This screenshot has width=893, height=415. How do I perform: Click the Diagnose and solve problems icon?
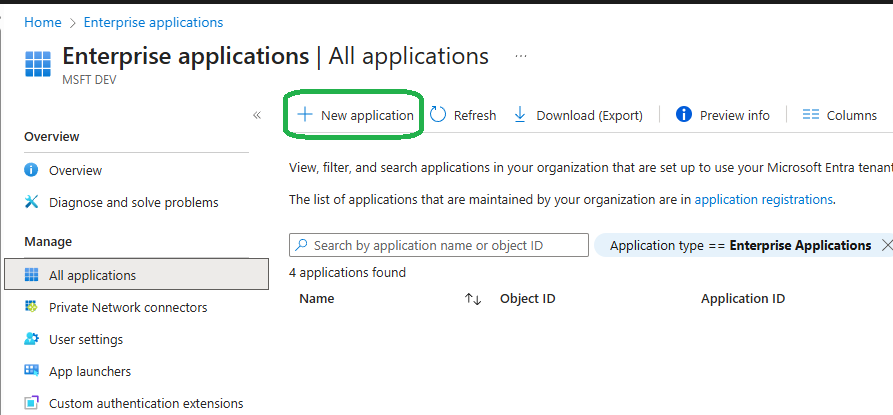31,202
